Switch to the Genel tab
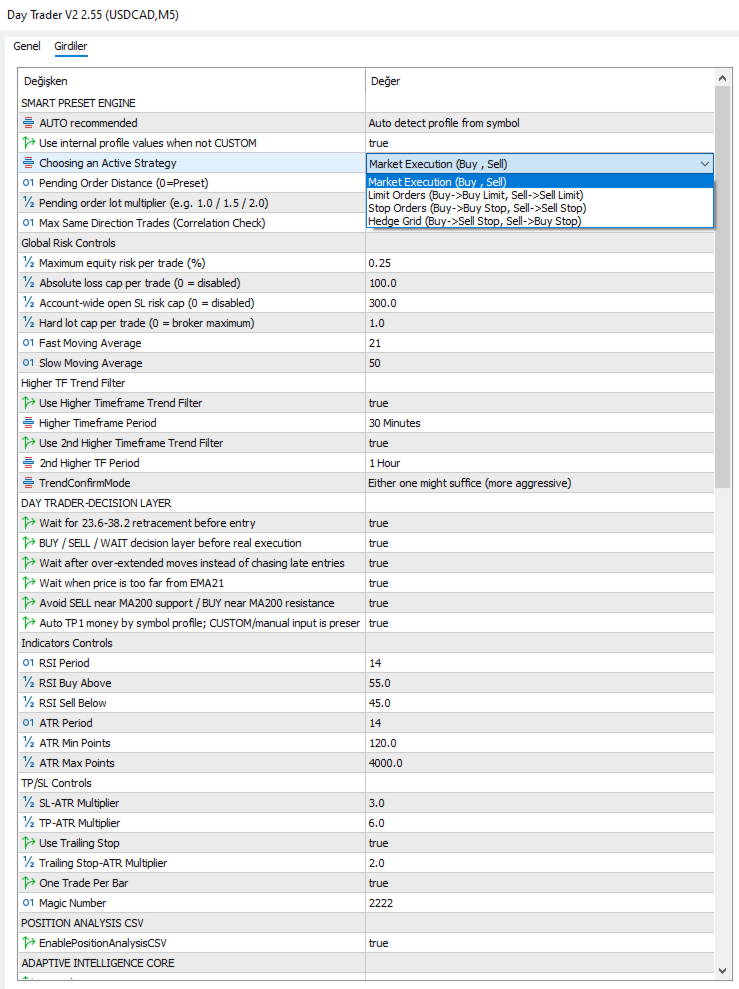Image resolution: width=739 pixels, height=989 pixels. (x=27, y=46)
